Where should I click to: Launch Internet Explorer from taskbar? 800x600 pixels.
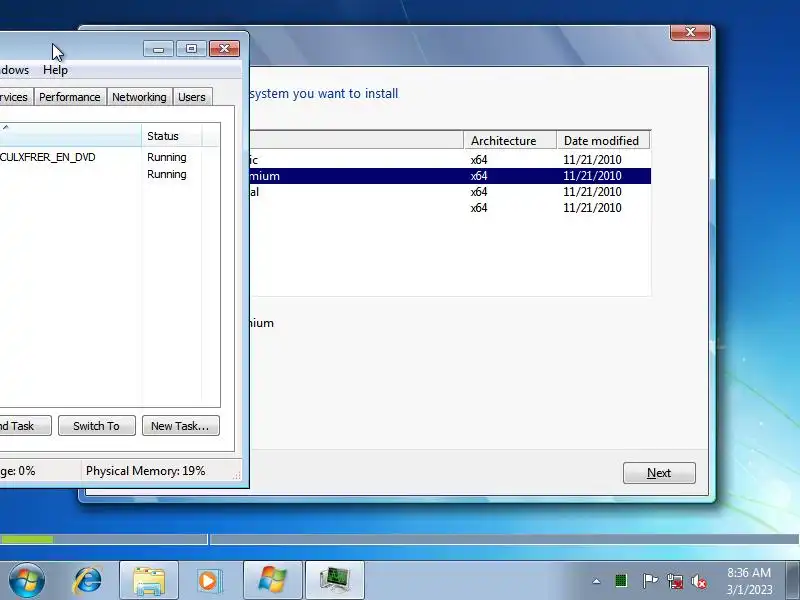[x=88, y=581]
